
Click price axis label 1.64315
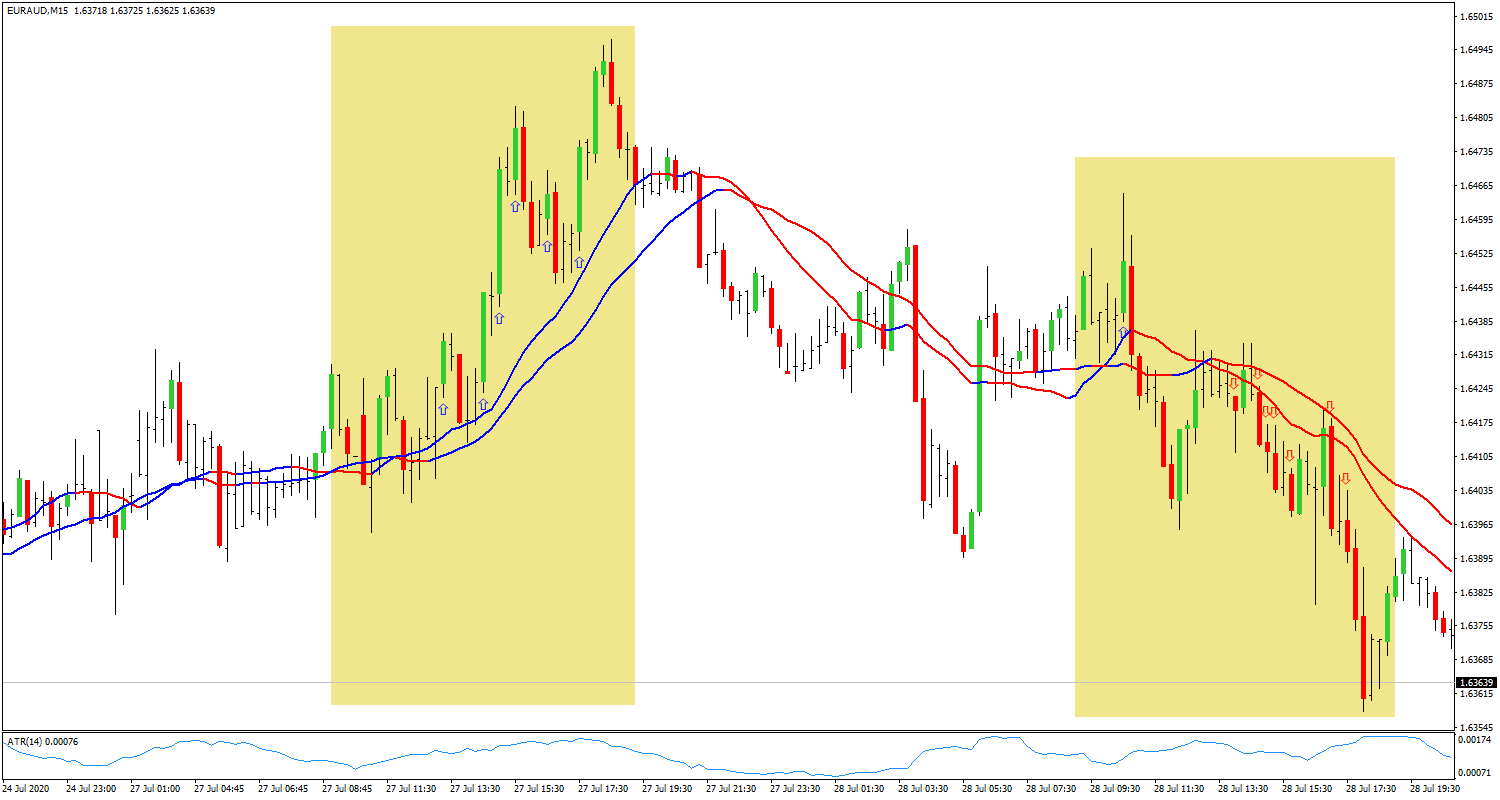(x=1475, y=355)
